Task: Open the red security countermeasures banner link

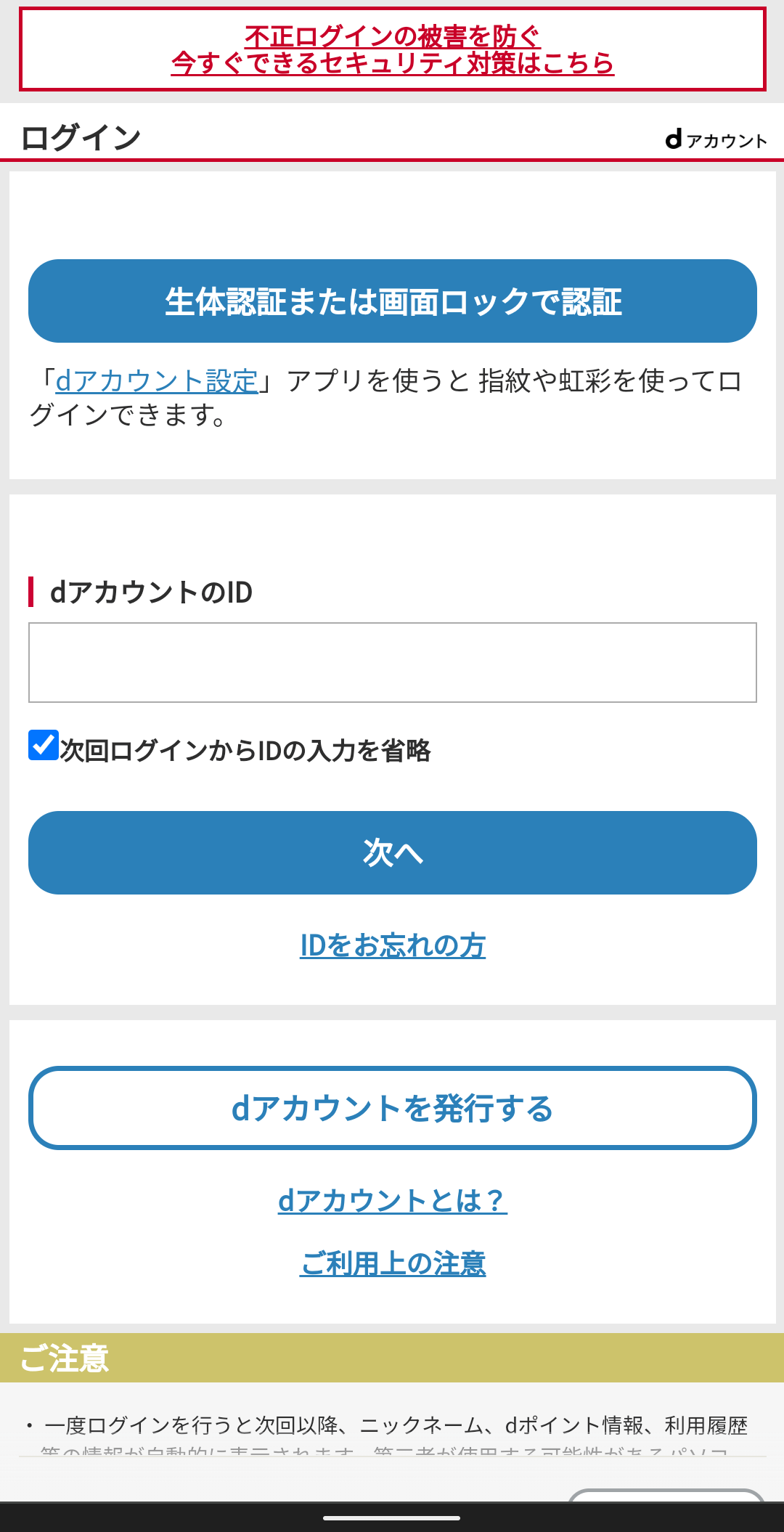Action: [x=392, y=49]
